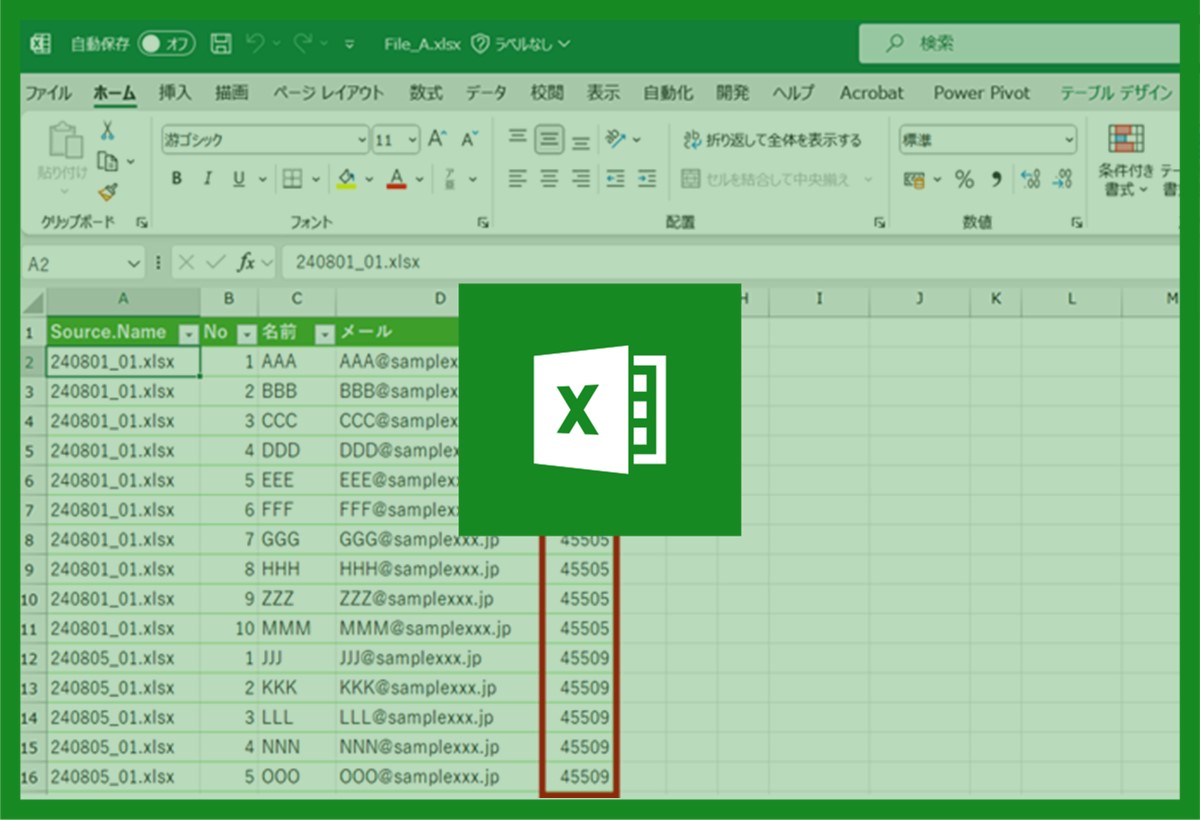
Task: Click the insert function fx icon
Action: pos(246,263)
